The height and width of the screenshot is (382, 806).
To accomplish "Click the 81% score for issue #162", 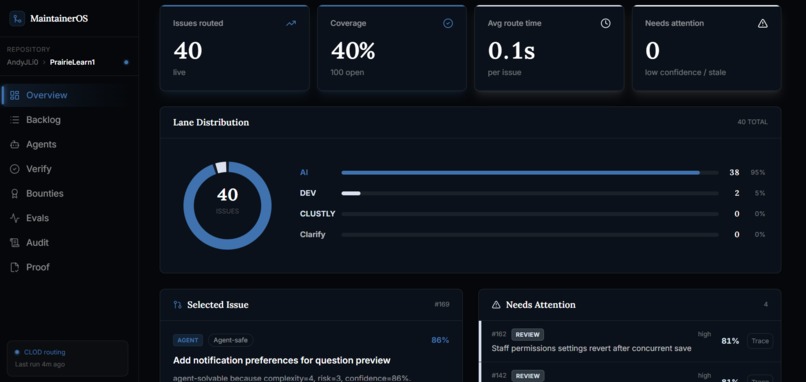I will point(730,341).
